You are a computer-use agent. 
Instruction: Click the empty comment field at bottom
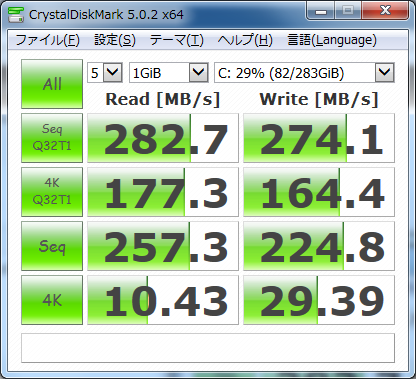[208, 348]
